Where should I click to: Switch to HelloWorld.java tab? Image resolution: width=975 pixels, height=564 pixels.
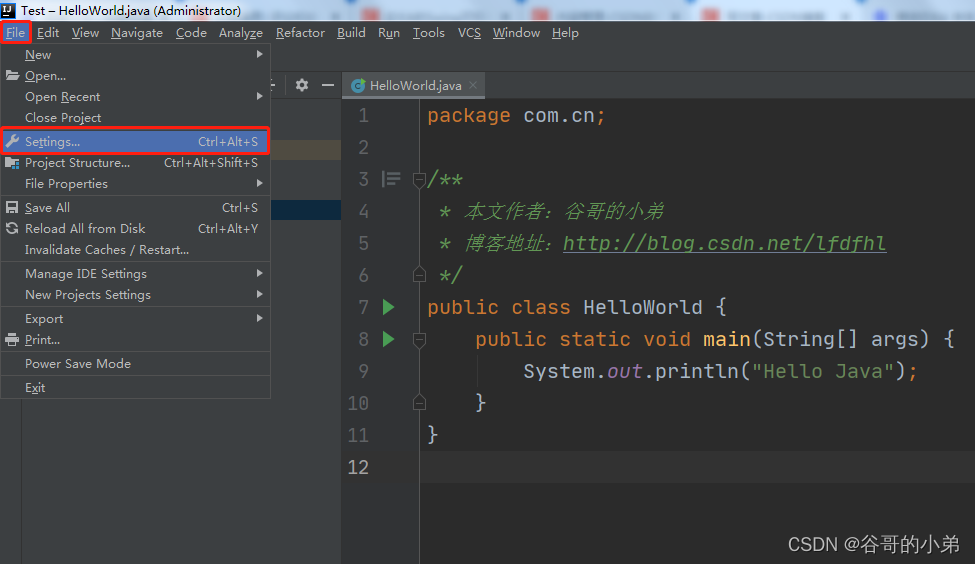click(x=414, y=86)
